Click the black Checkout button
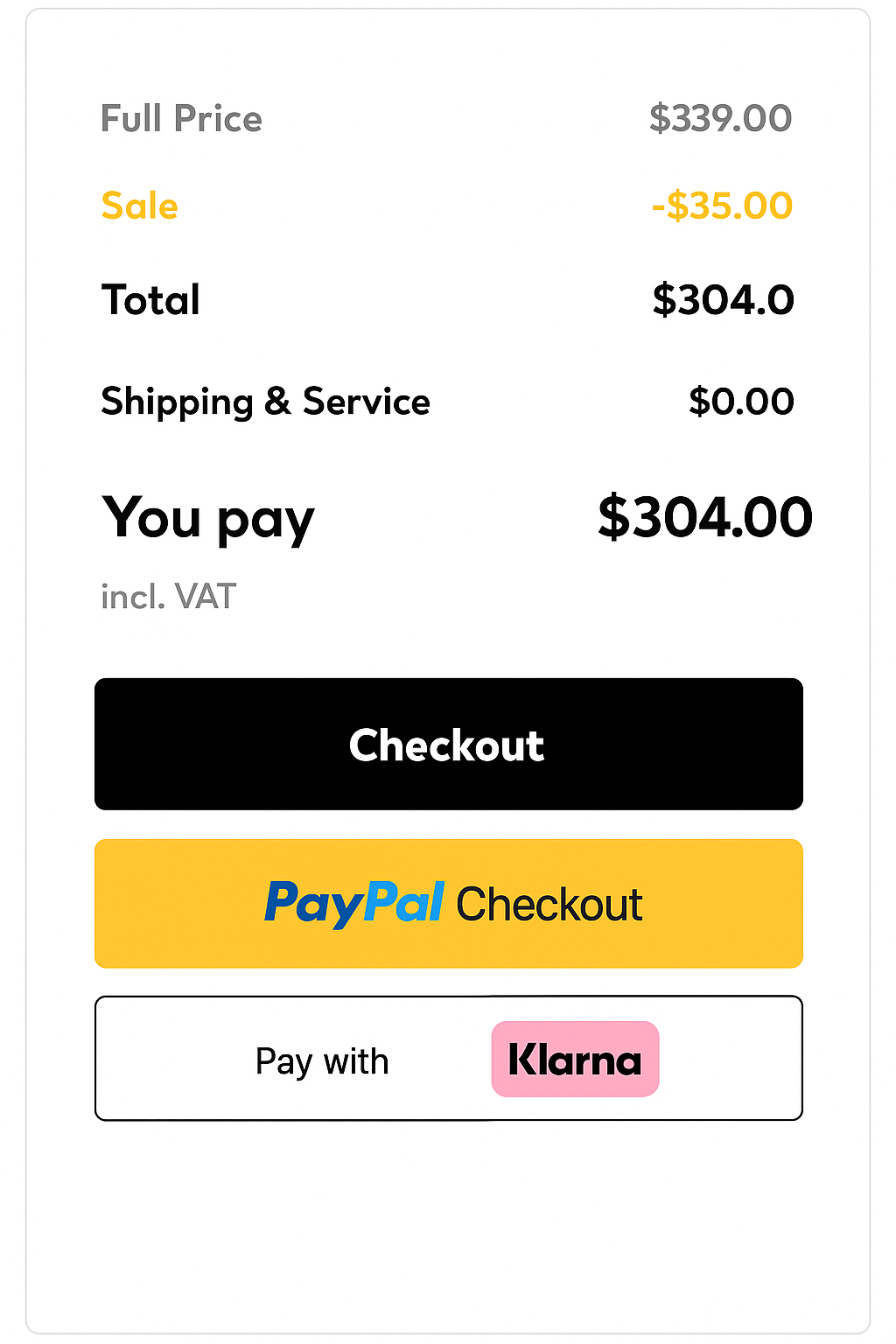The image size is (896, 1344). pos(448,744)
